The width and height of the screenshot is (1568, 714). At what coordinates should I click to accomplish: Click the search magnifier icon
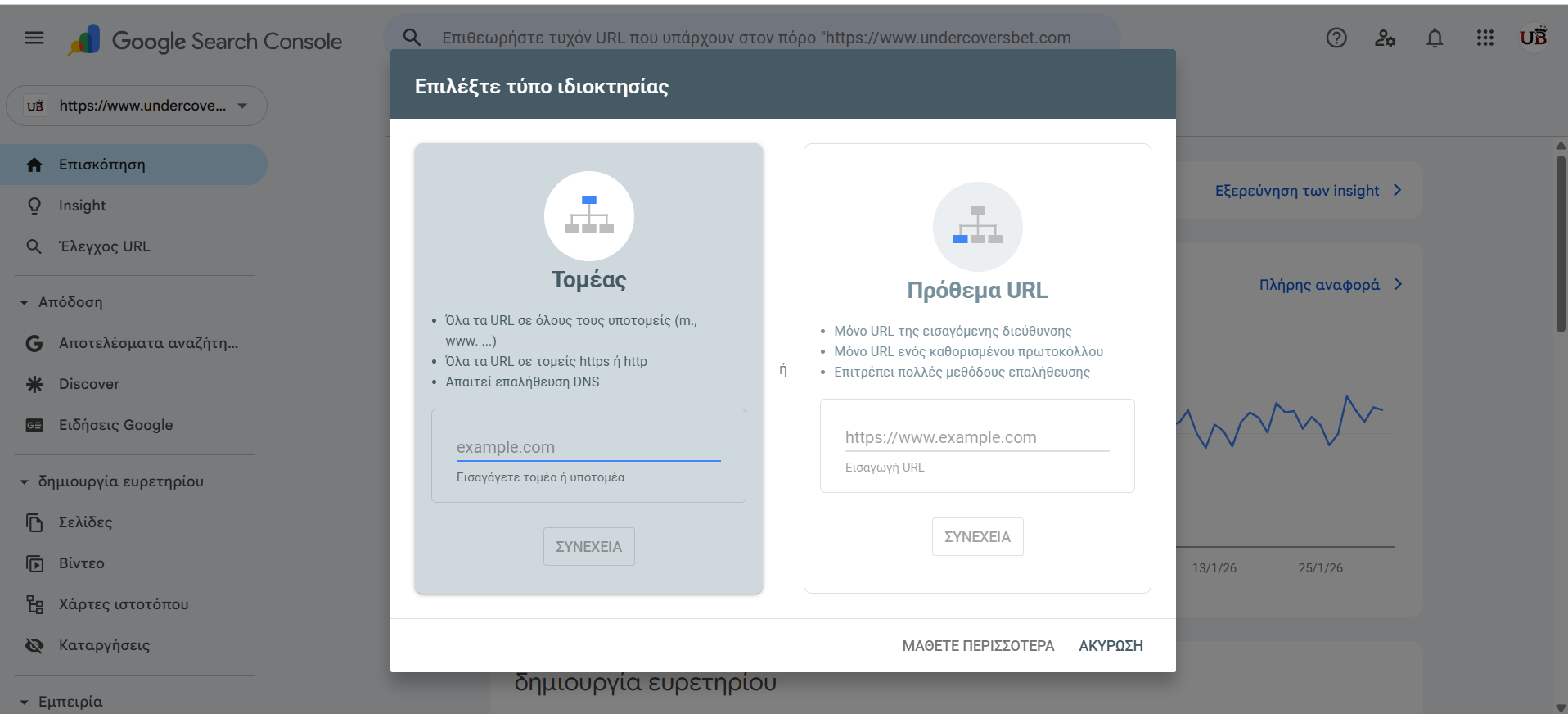412,38
